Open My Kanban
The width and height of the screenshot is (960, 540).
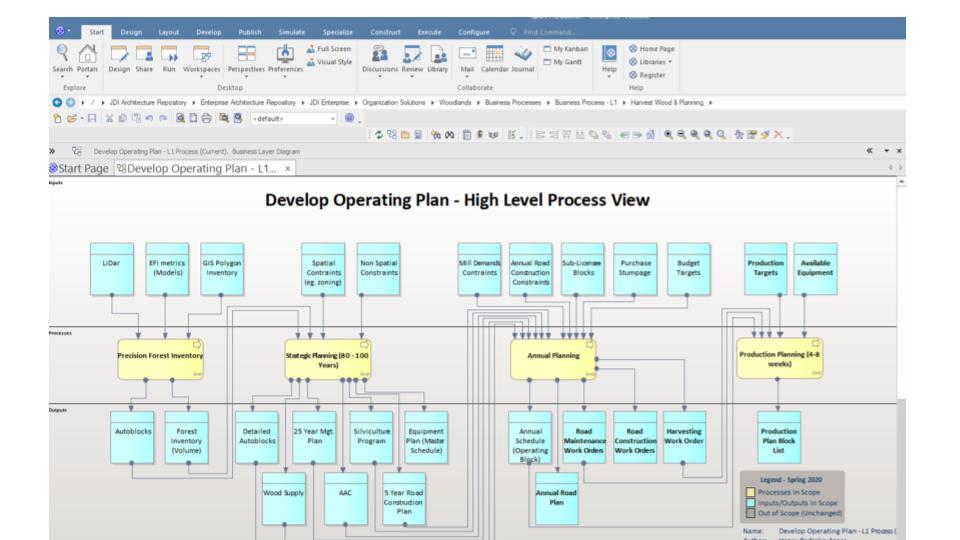coord(566,48)
